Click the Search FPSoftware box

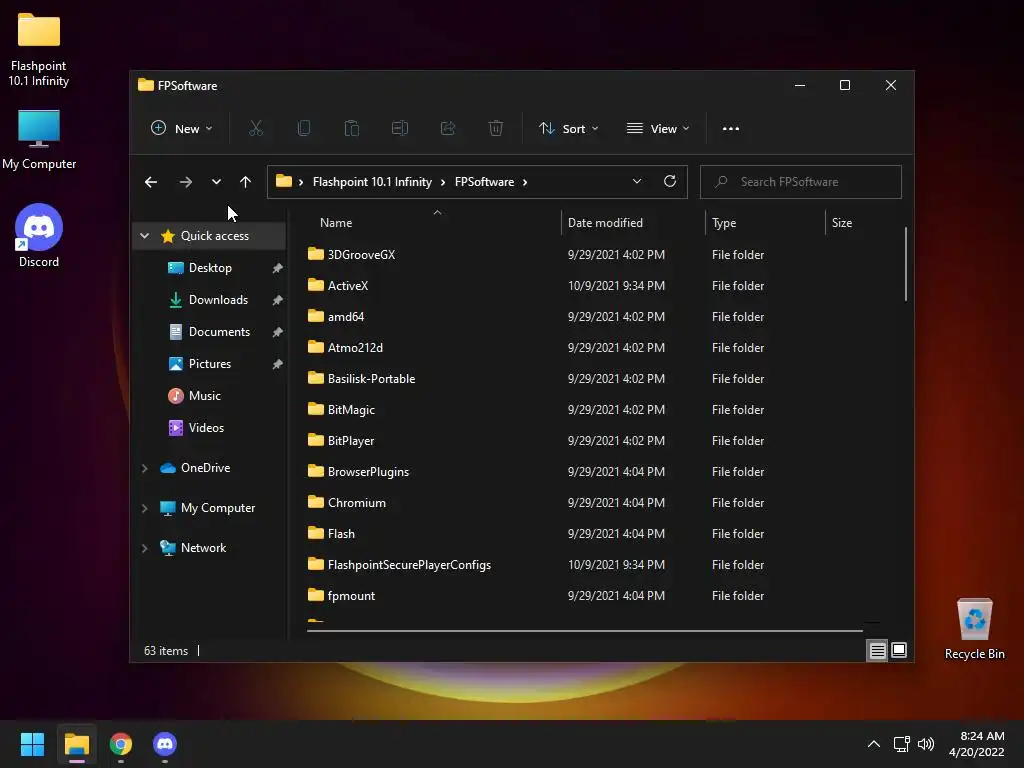[x=801, y=182]
